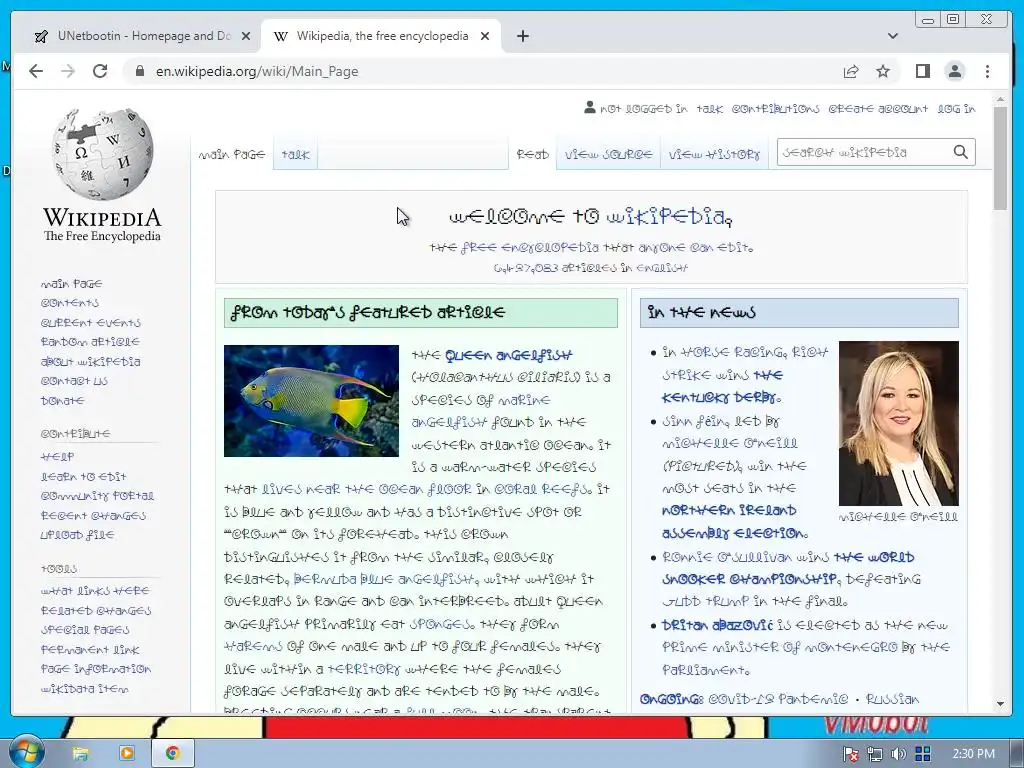Open the Talk page tab

point(295,155)
